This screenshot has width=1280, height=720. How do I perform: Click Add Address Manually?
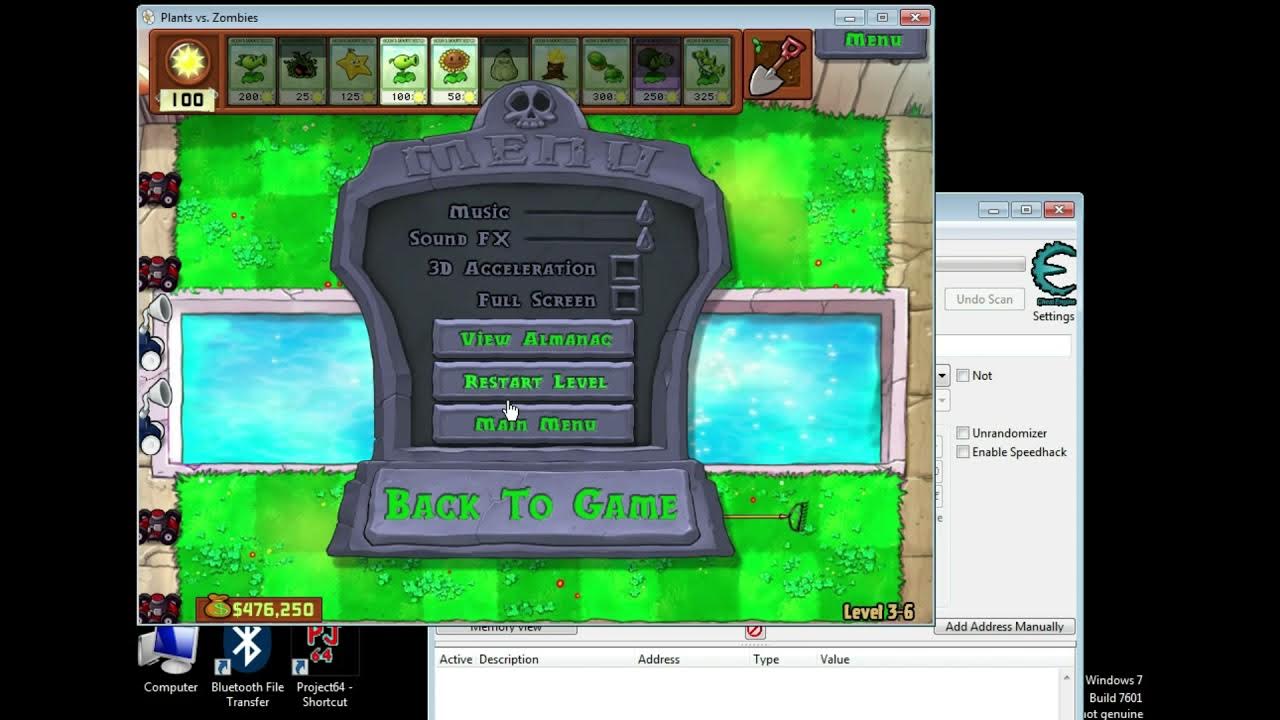point(1004,627)
